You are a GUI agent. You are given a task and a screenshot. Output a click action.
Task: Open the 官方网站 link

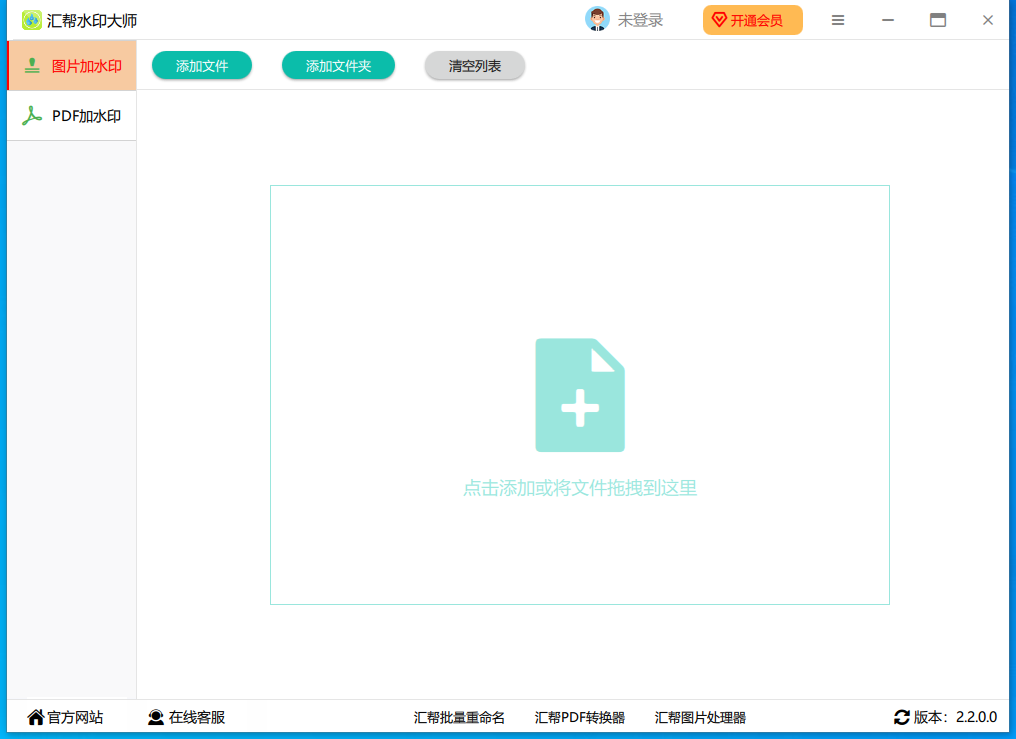point(65,717)
